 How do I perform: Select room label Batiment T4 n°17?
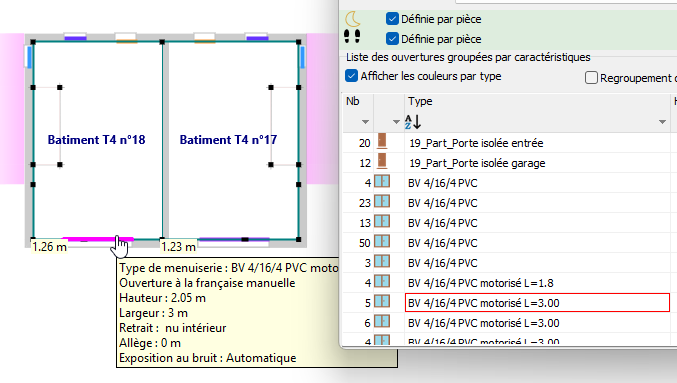228,140
